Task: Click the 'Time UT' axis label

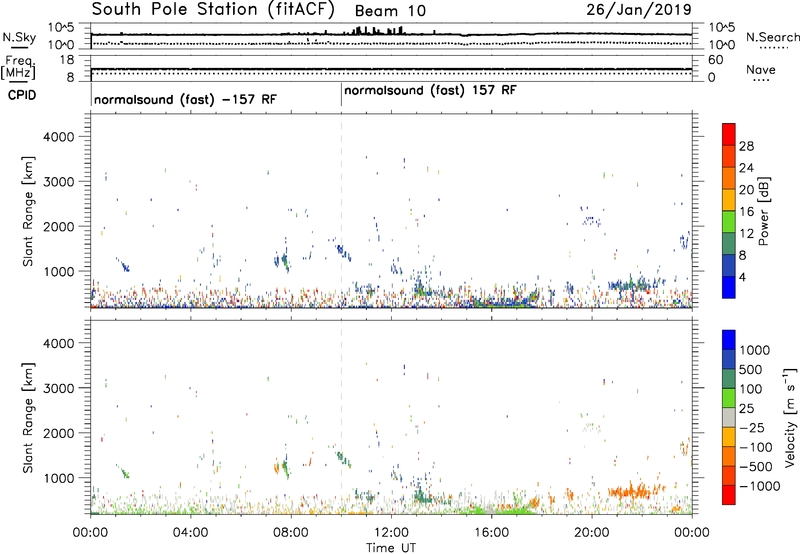Action: pyautogui.click(x=391, y=548)
